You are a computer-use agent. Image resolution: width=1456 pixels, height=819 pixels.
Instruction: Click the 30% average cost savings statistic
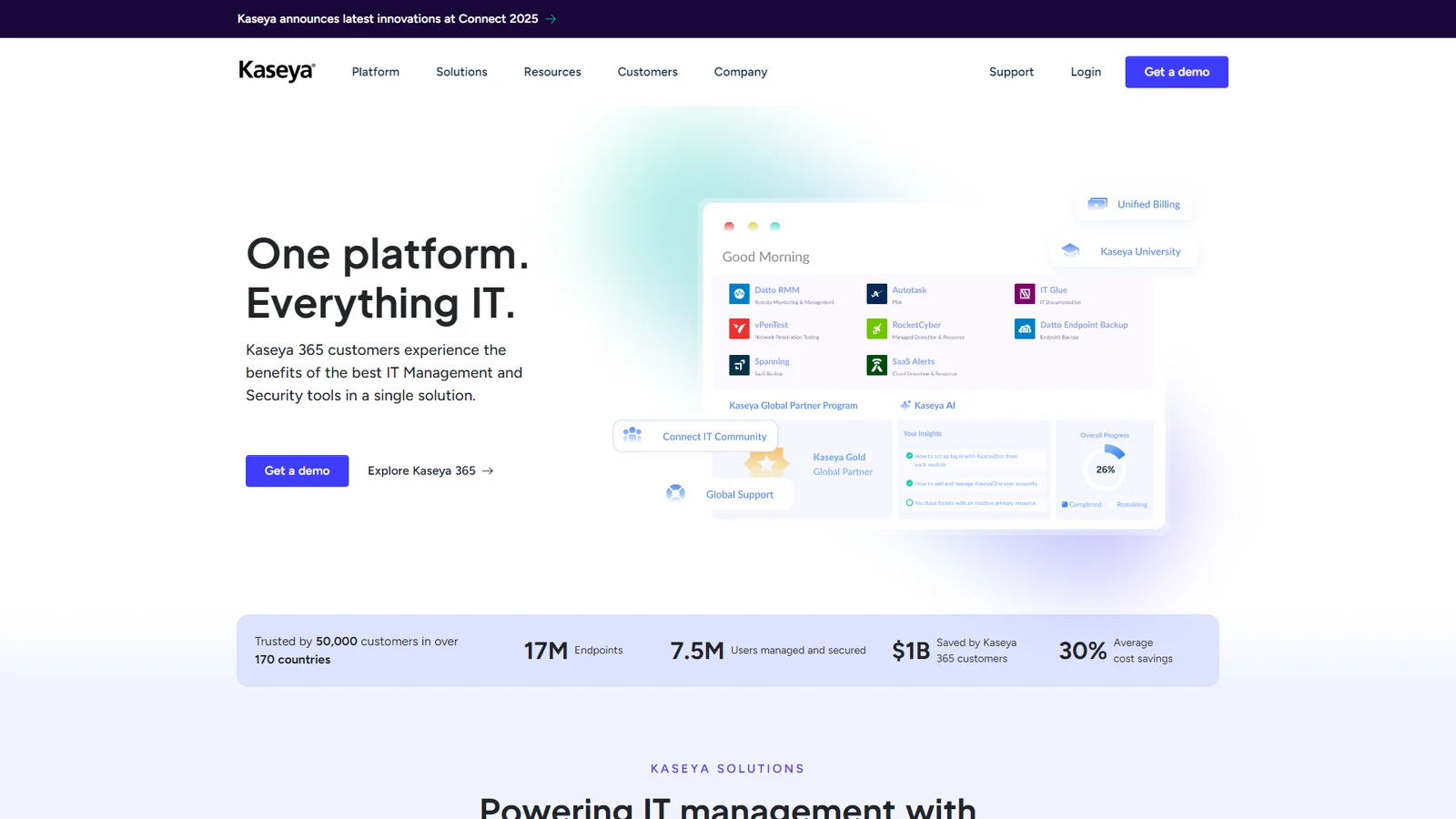[1116, 651]
